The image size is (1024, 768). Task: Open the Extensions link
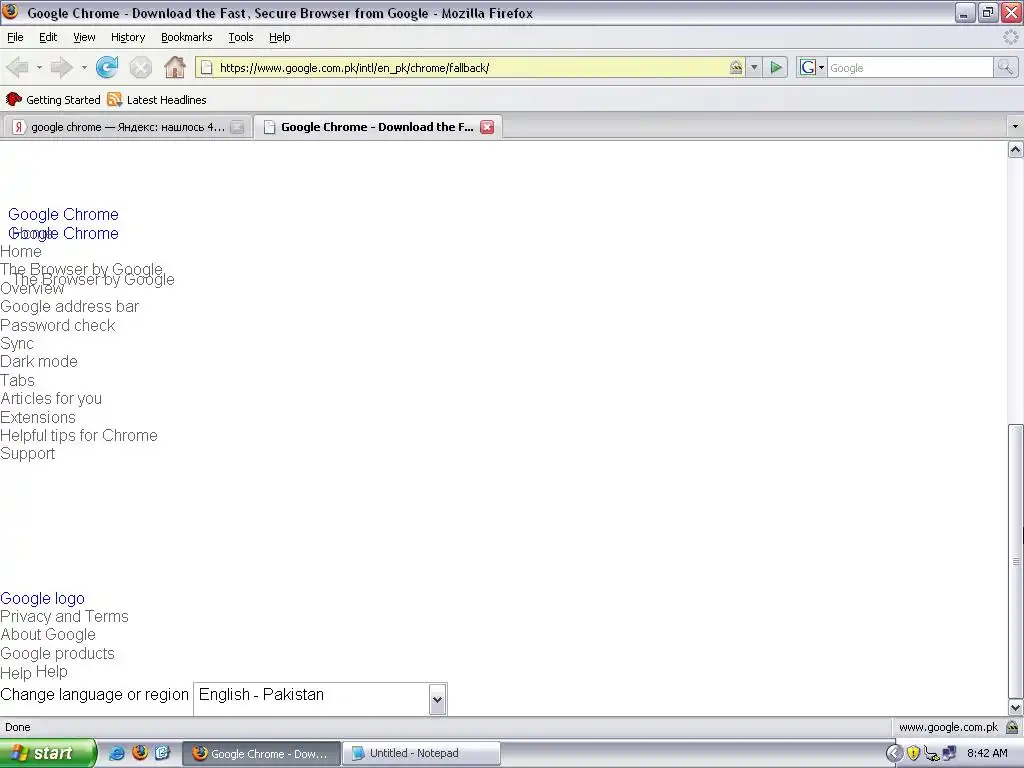pos(38,417)
